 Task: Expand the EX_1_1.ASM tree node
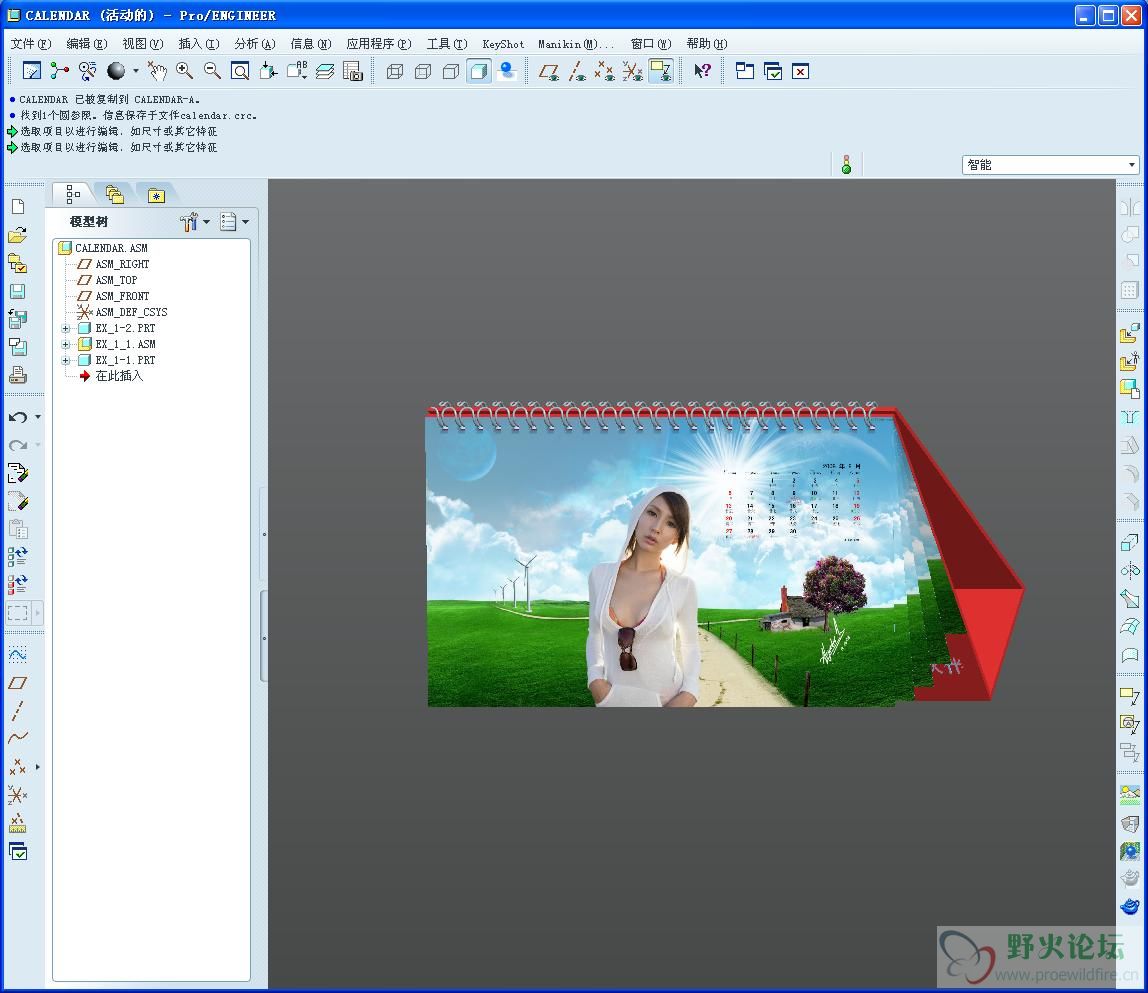pos(66,344)
